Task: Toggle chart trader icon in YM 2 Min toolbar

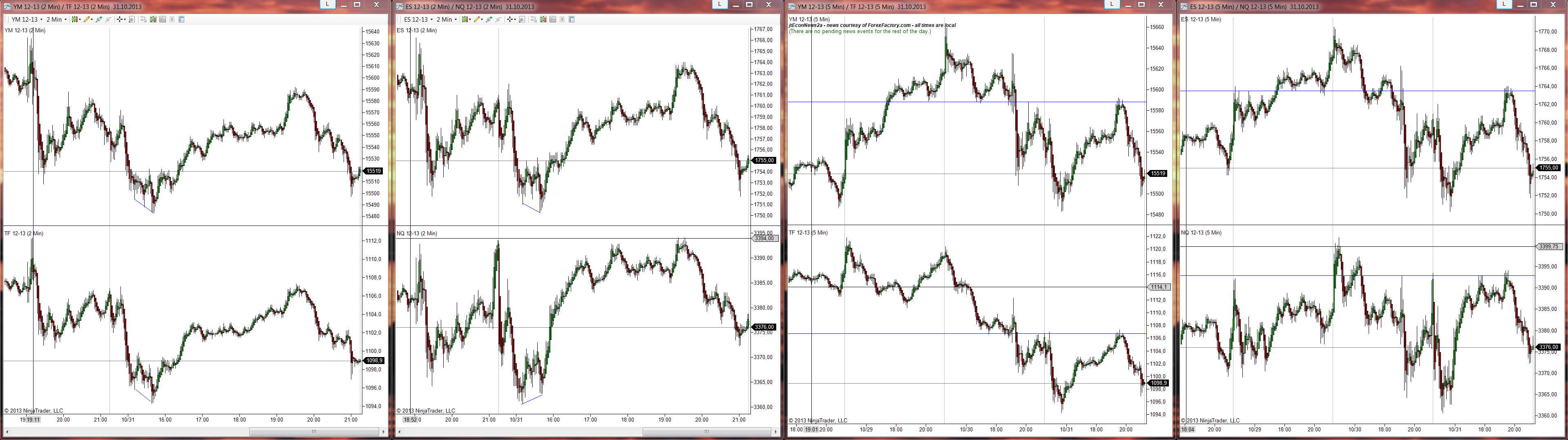Action: [143, 20]
